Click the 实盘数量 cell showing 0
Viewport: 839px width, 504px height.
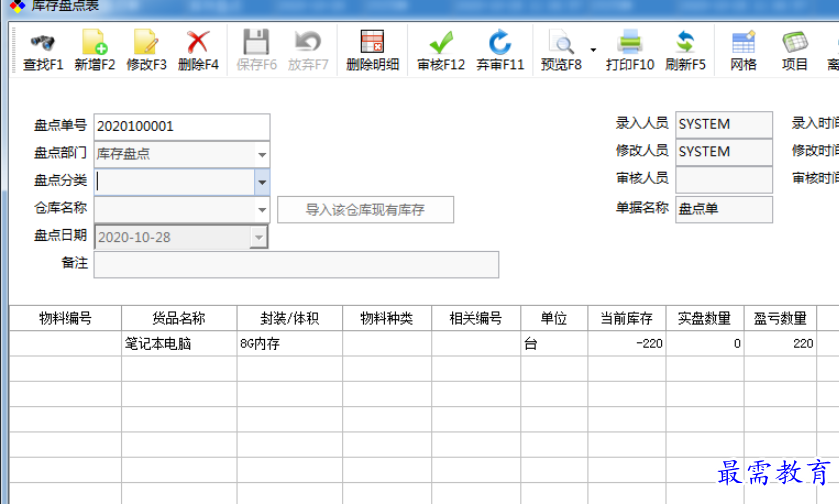pos(705,343)
